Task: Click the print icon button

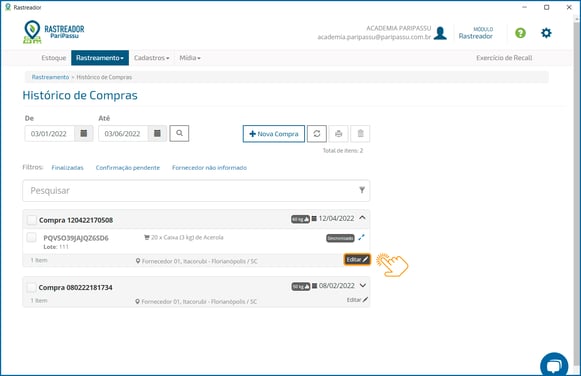Action: [x=338, y=134]
